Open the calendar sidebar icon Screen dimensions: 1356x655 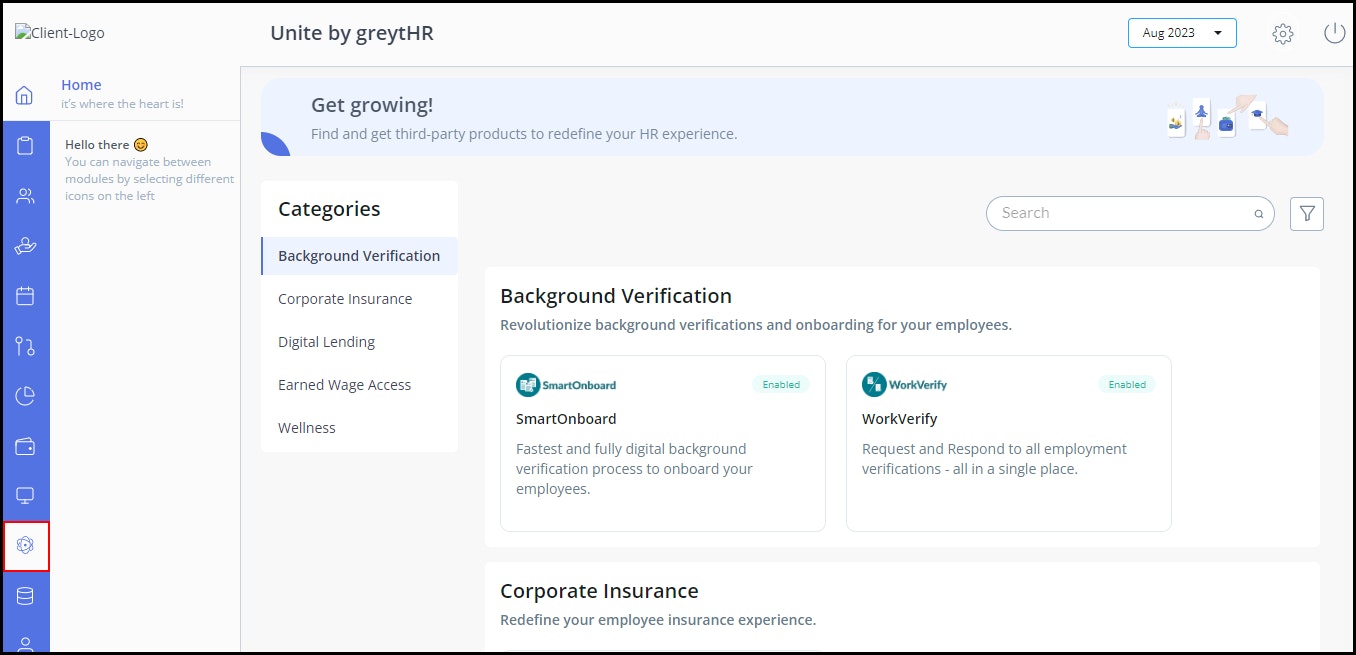coord(25,296)
